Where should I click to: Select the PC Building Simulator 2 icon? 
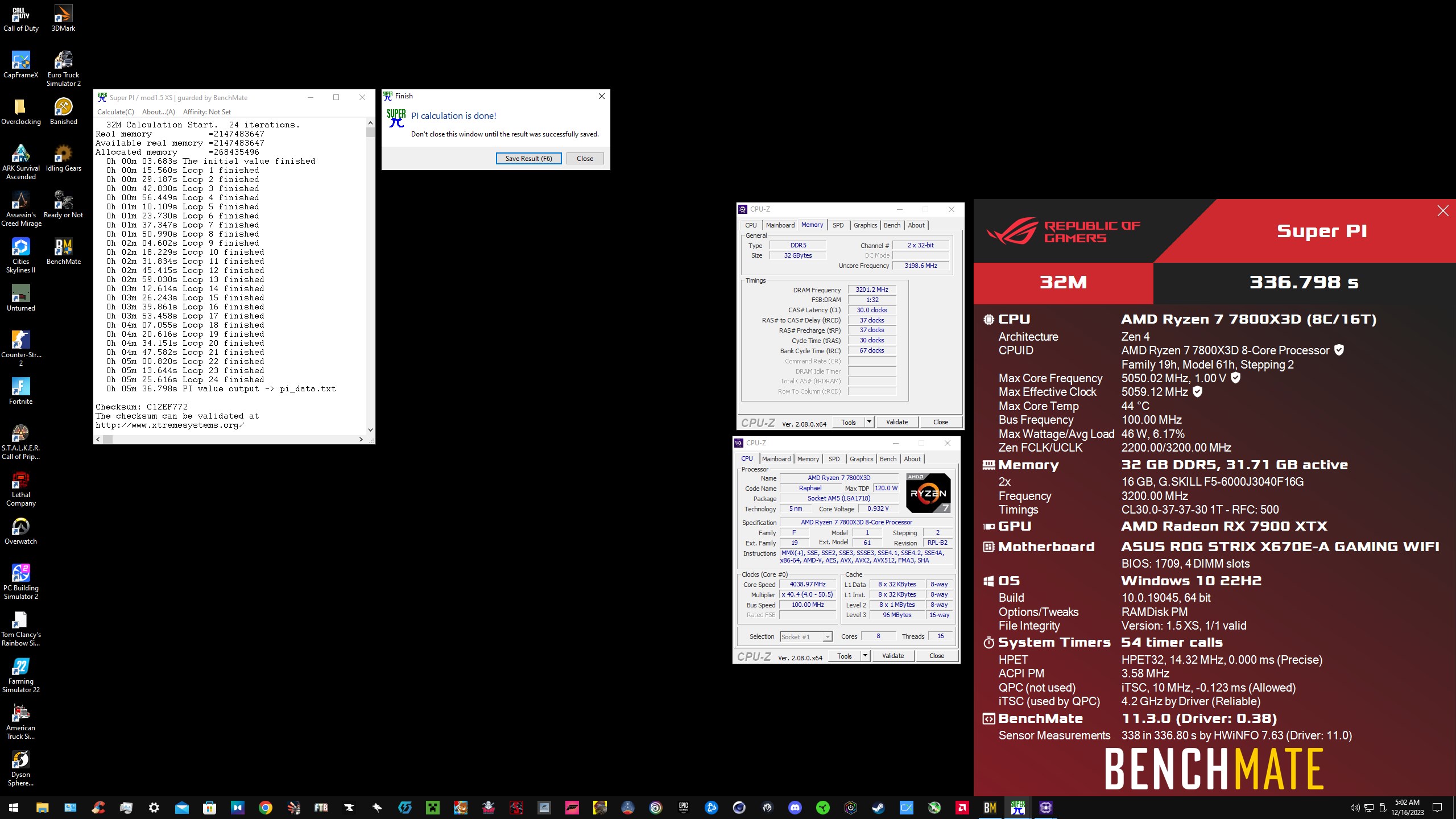[21, 582]
